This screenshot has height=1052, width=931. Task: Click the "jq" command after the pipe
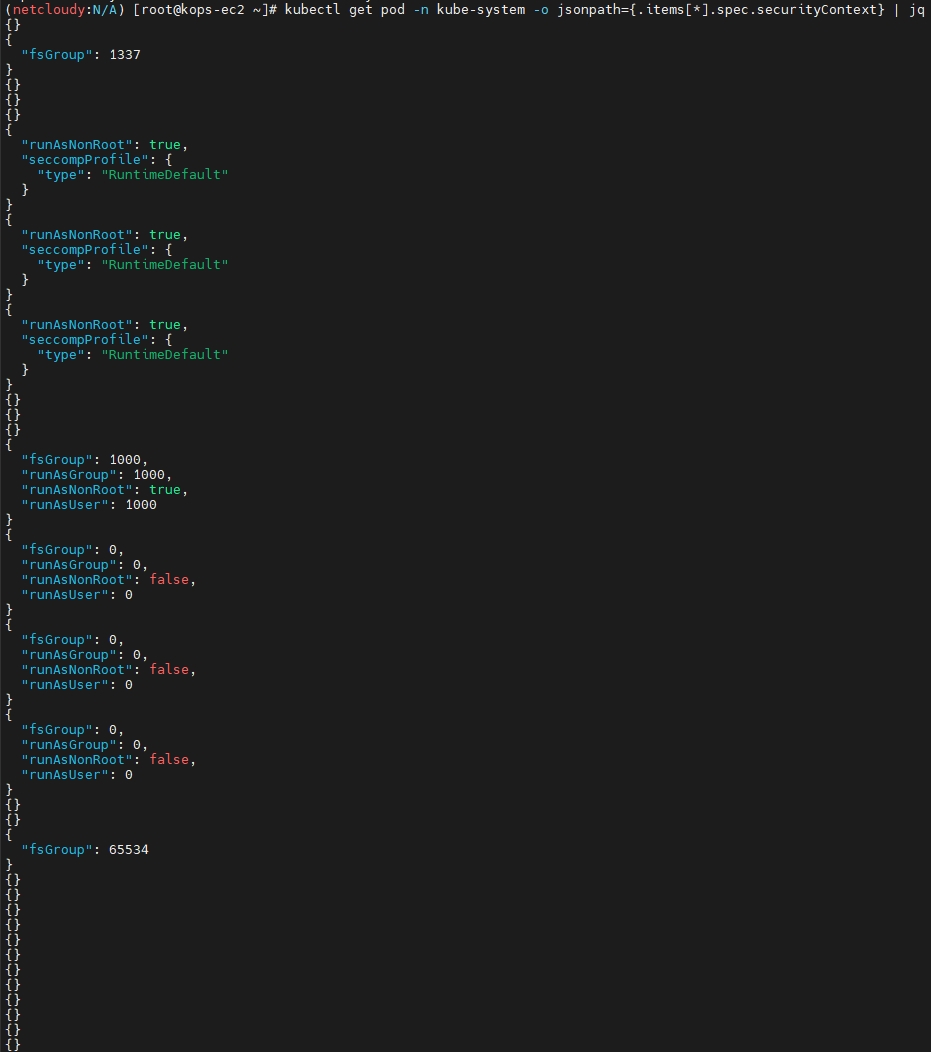pos(917,9)
